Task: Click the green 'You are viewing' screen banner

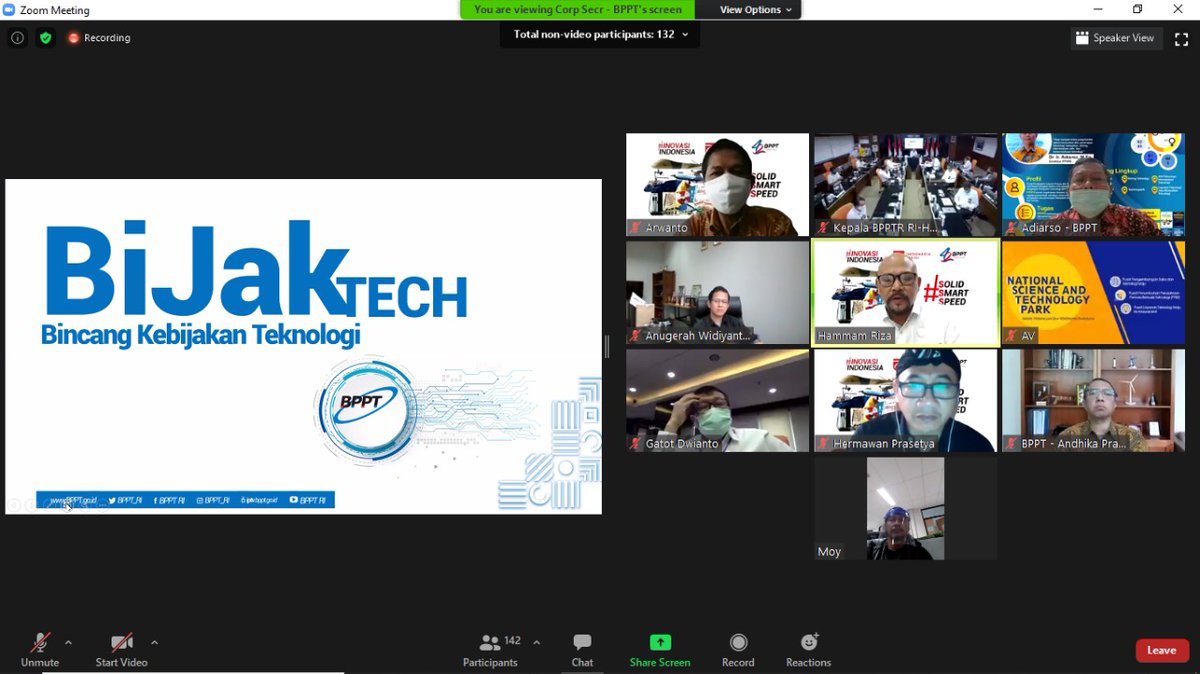Action: point(578,10)
